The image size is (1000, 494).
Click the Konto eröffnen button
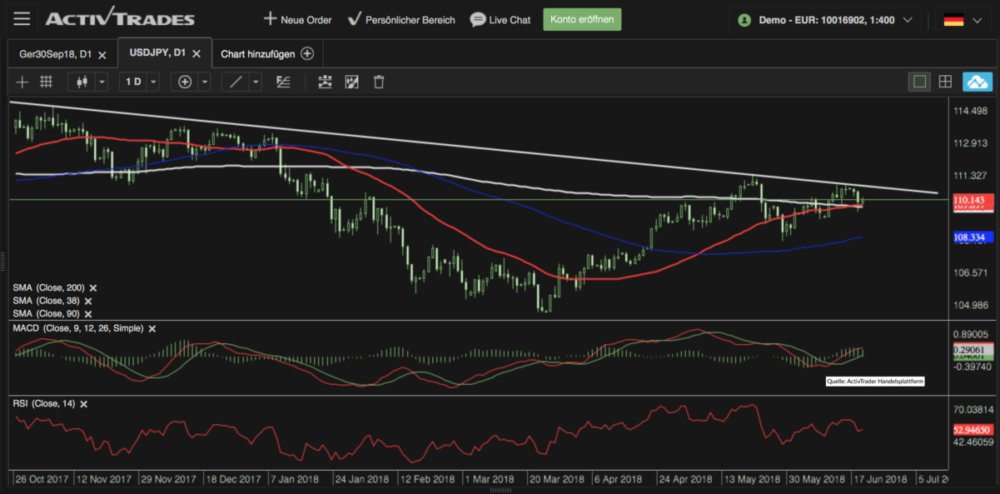coord(582,19)
